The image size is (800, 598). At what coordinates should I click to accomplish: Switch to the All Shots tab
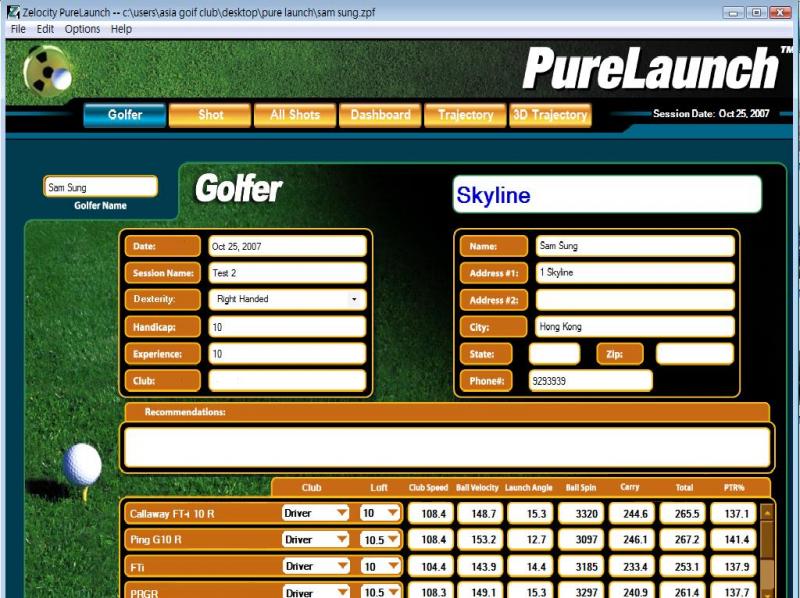coord(294,115)
